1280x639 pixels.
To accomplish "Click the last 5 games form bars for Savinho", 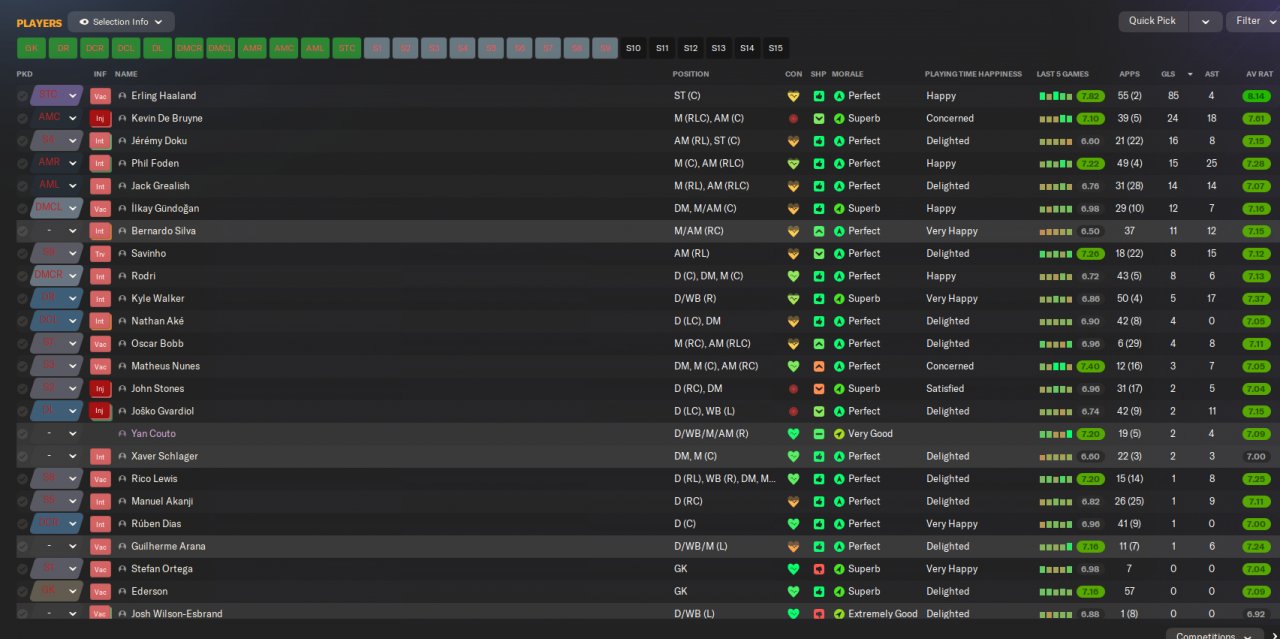I will tap(1056, 253).
